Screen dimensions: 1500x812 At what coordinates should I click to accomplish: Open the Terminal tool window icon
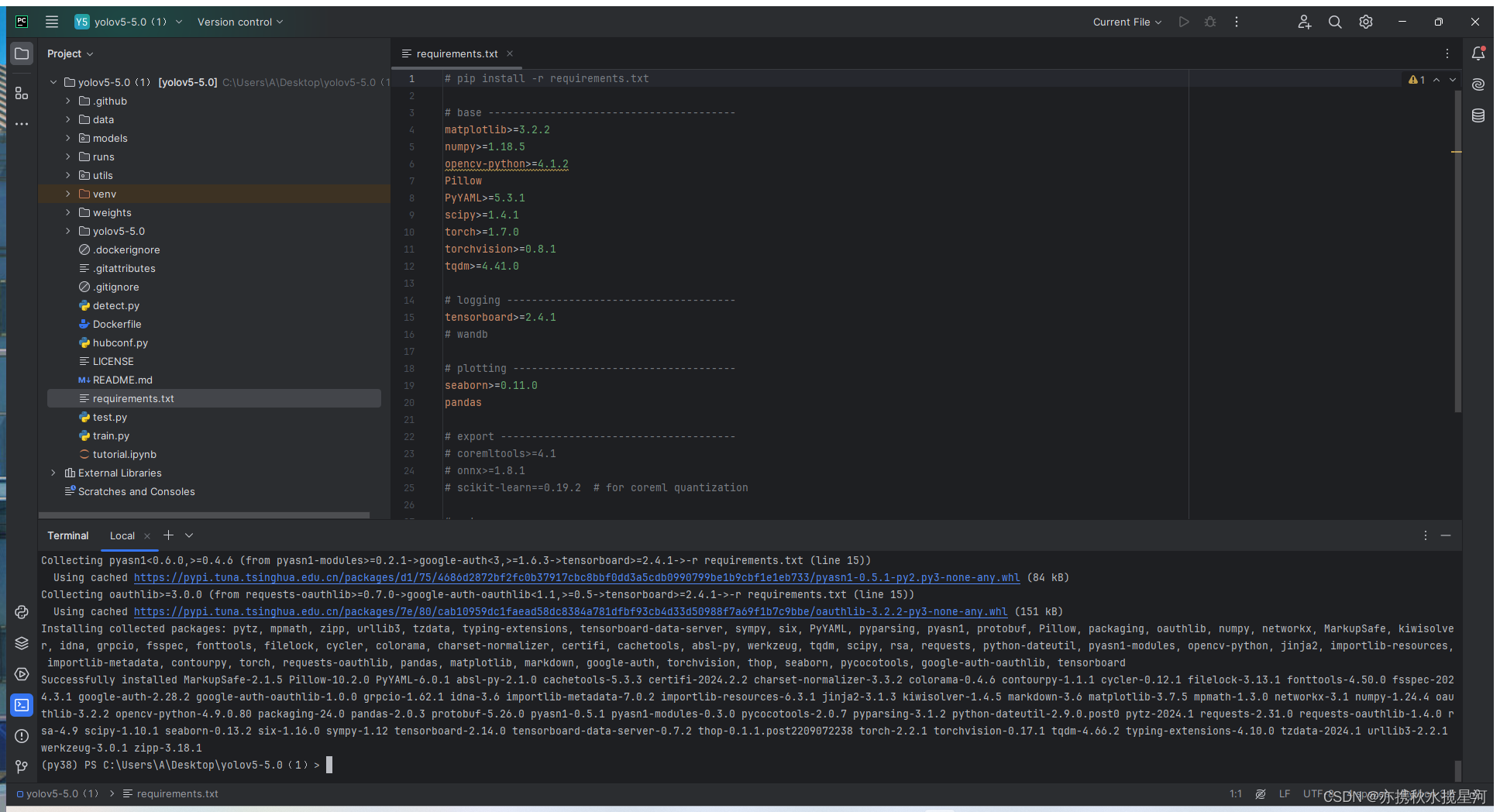tap(22, 705)
